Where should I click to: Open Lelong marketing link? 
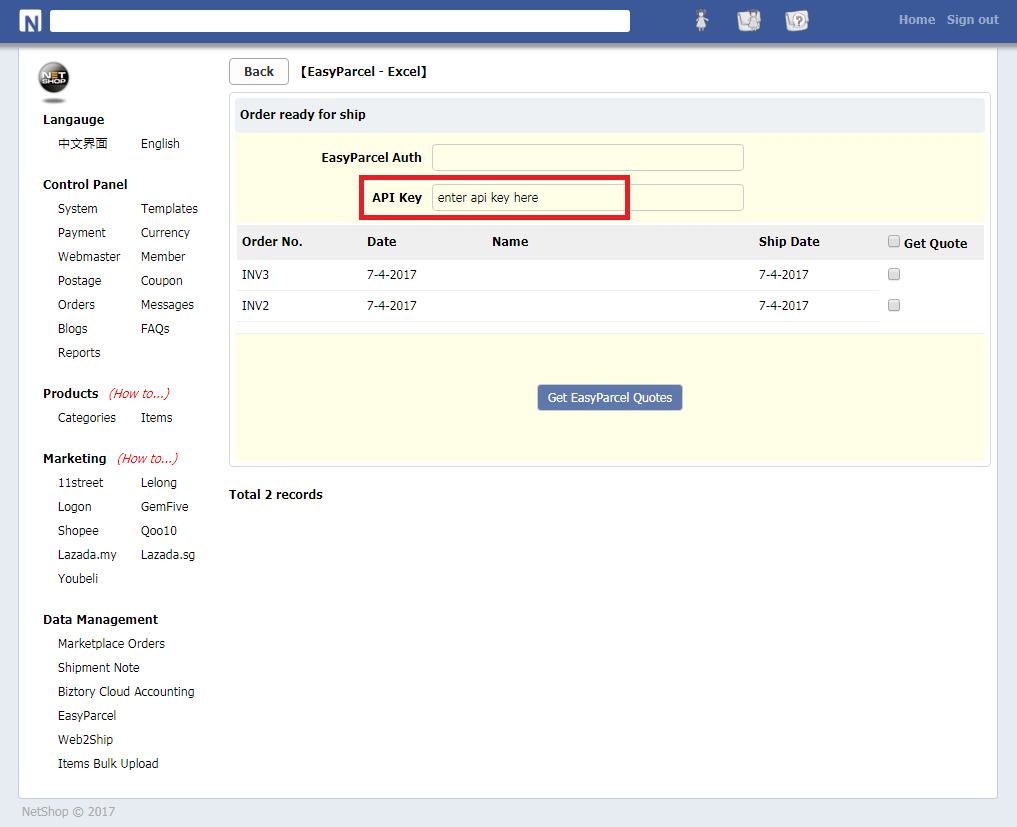(x=158, y=482)
